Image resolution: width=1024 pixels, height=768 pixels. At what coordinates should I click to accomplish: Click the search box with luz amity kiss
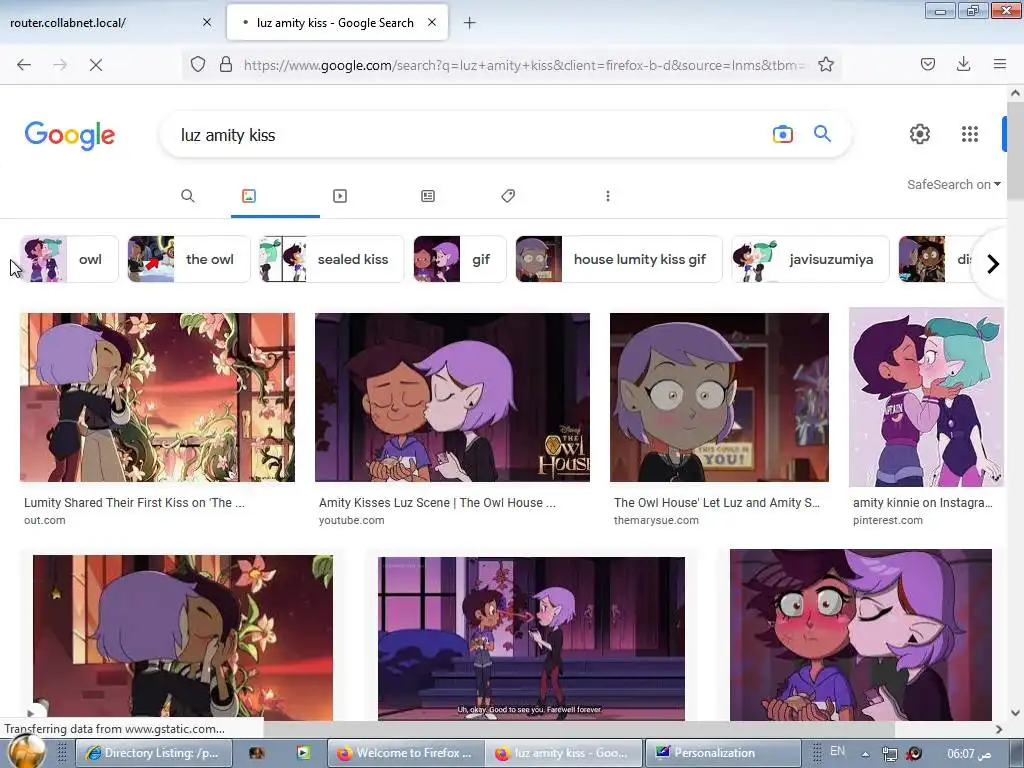470,135
